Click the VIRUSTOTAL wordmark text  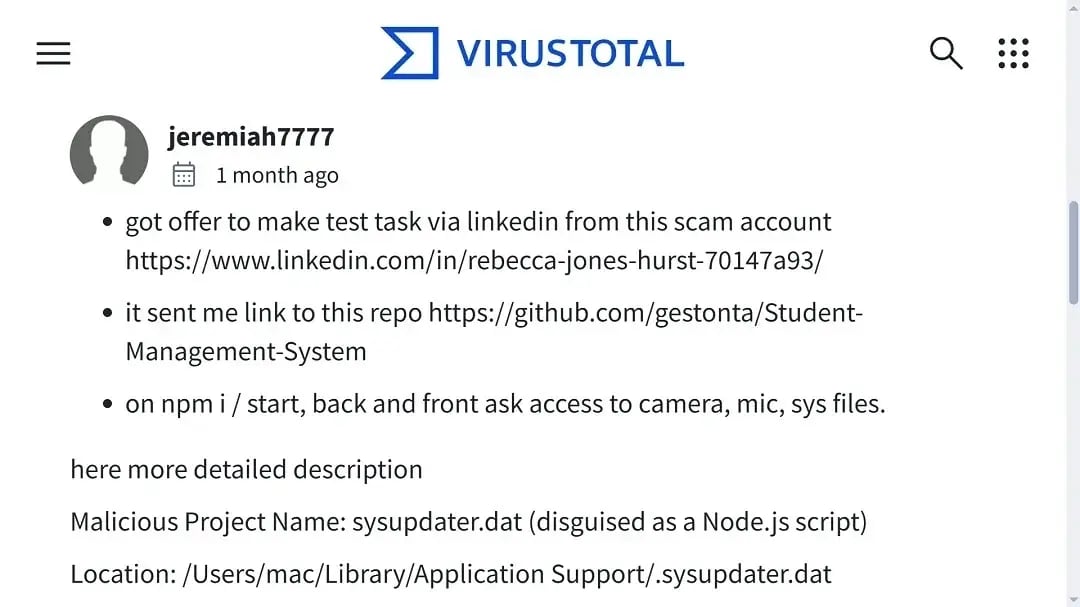point(570,53)
